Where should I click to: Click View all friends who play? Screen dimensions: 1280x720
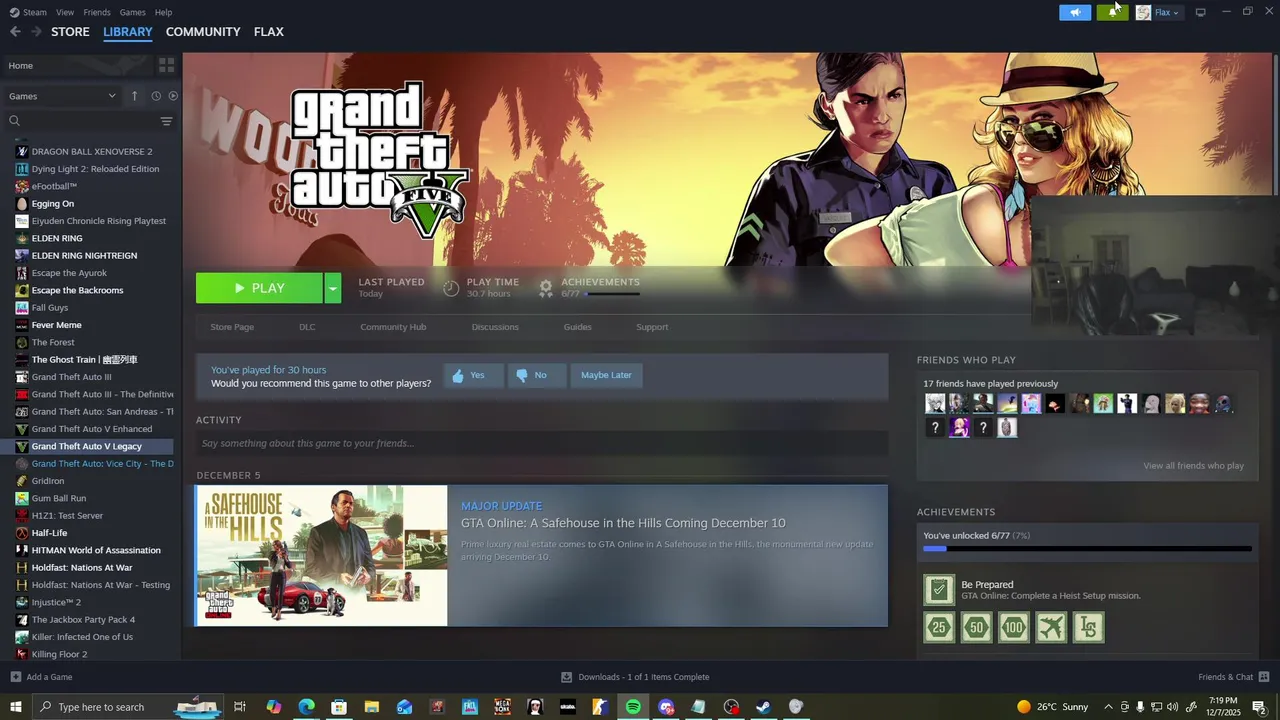1194,466
